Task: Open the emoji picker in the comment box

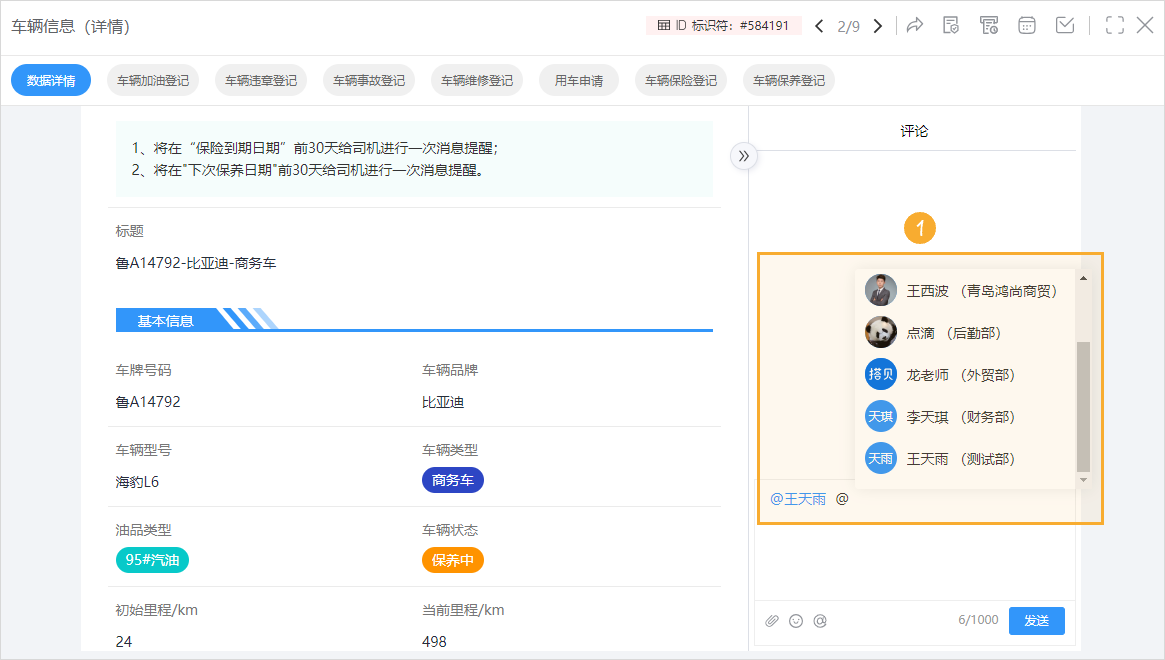Action: pyautogui.click(x=795, y=620)
